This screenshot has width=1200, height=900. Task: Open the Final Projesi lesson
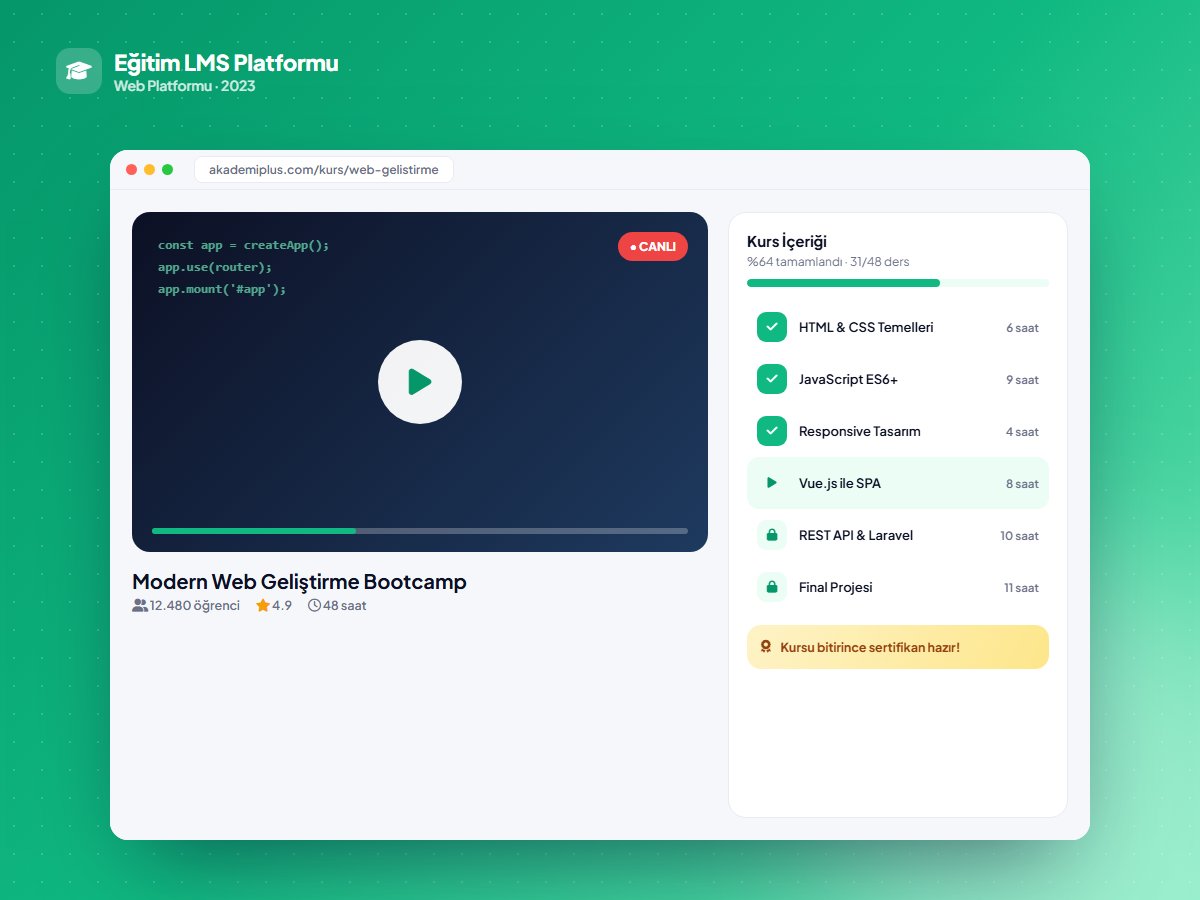tap(898, 587)
